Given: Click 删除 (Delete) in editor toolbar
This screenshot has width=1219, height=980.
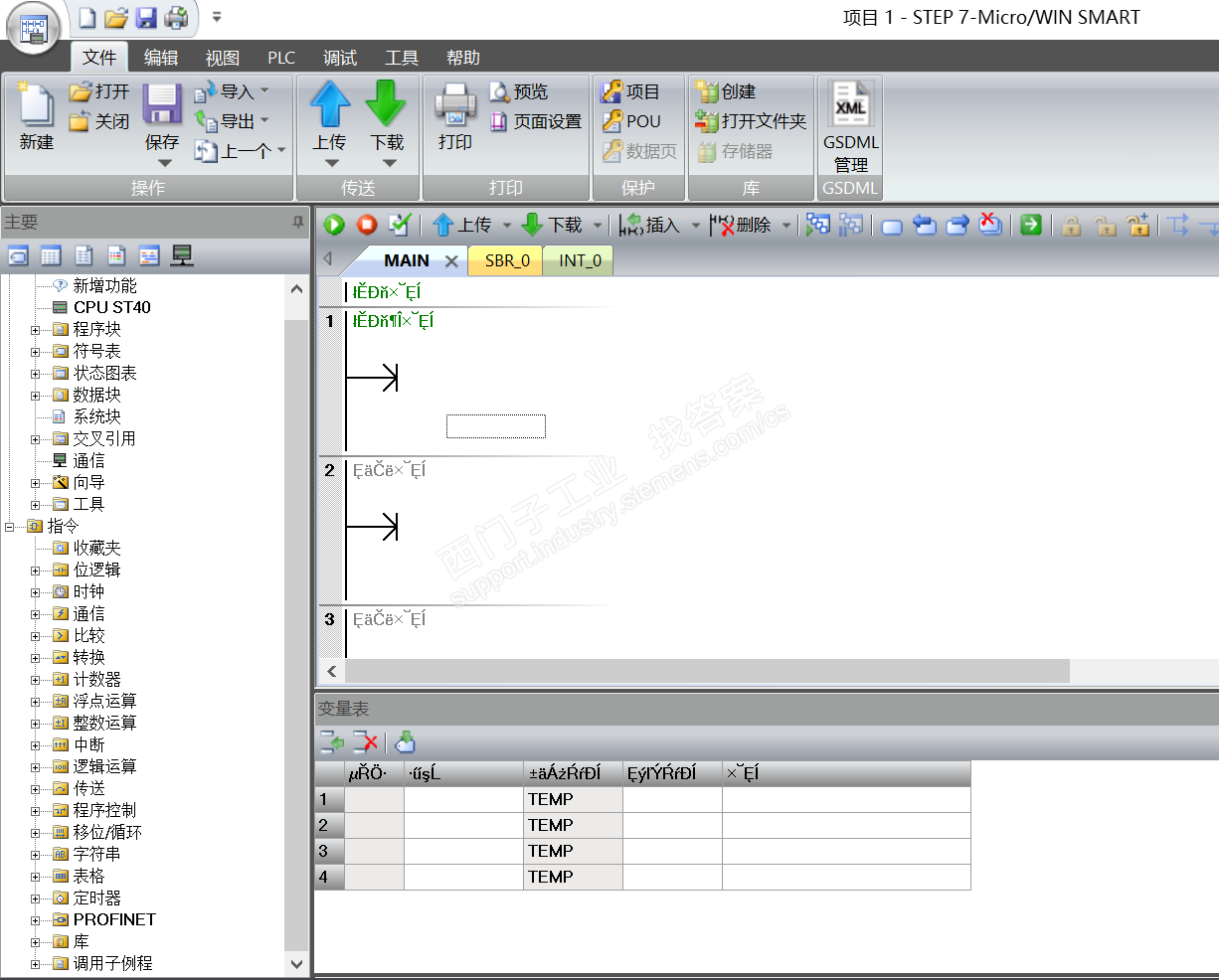Looking at the screenshot, I should pos(741,225).
